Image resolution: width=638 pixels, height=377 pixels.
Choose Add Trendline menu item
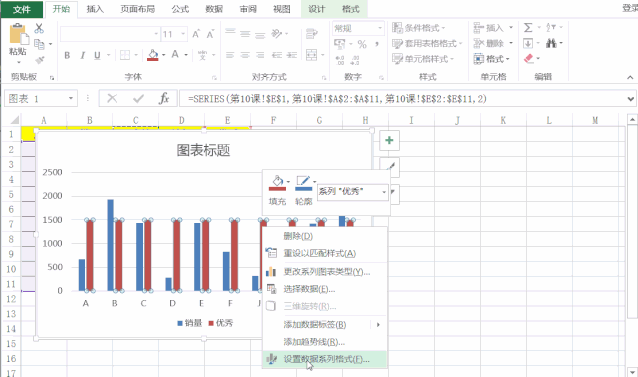[325, 342]
